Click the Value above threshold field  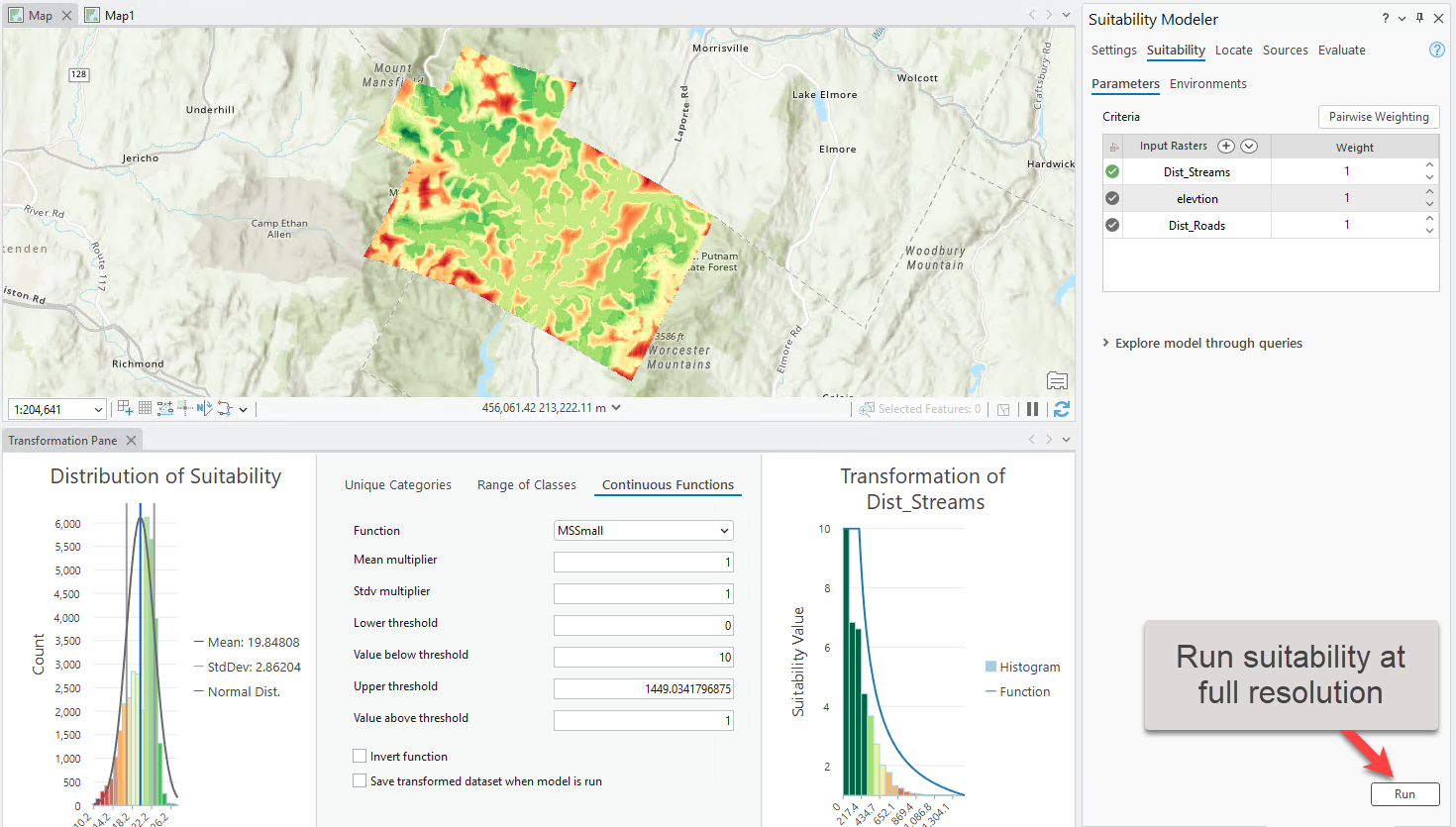pyautogui.click(x=644, y=721)
